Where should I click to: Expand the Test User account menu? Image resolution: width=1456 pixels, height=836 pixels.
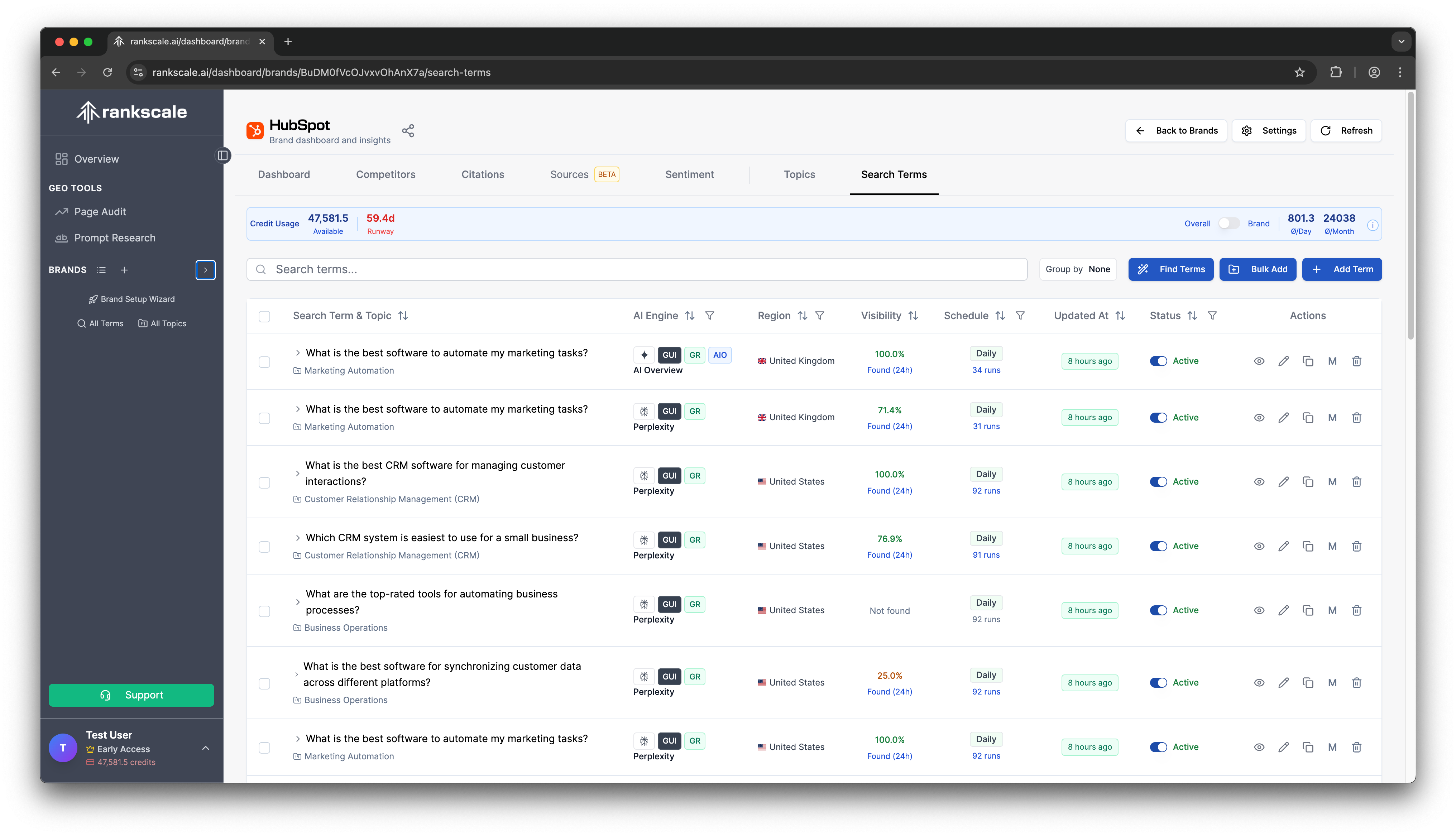(x=206, y=748)
